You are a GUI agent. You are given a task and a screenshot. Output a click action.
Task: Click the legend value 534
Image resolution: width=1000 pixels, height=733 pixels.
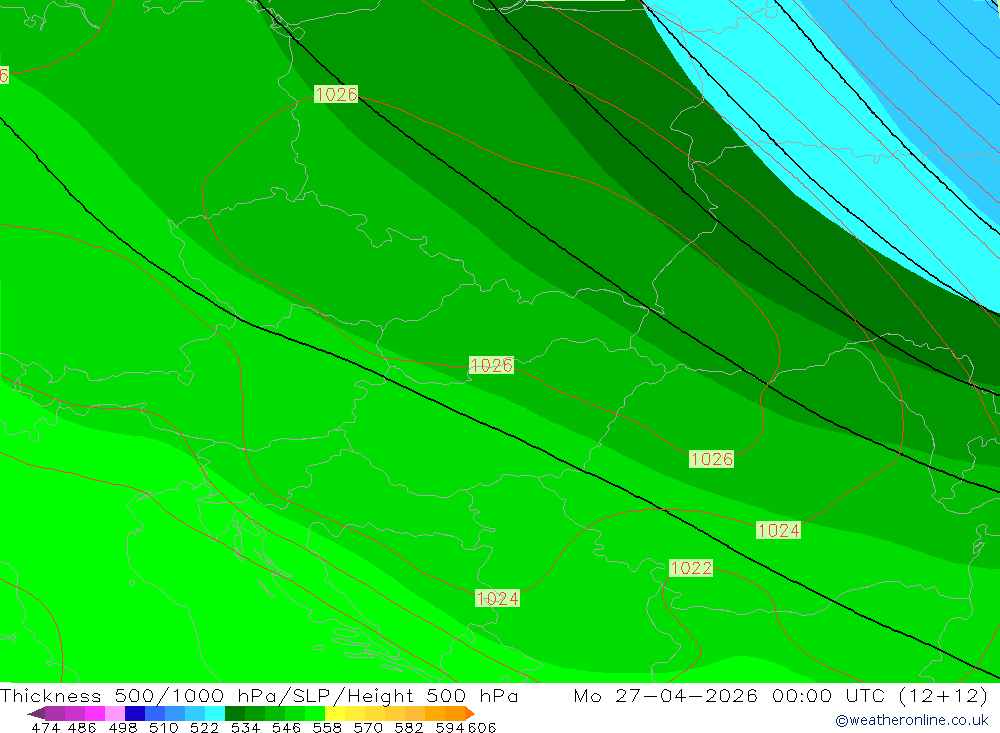245,727
